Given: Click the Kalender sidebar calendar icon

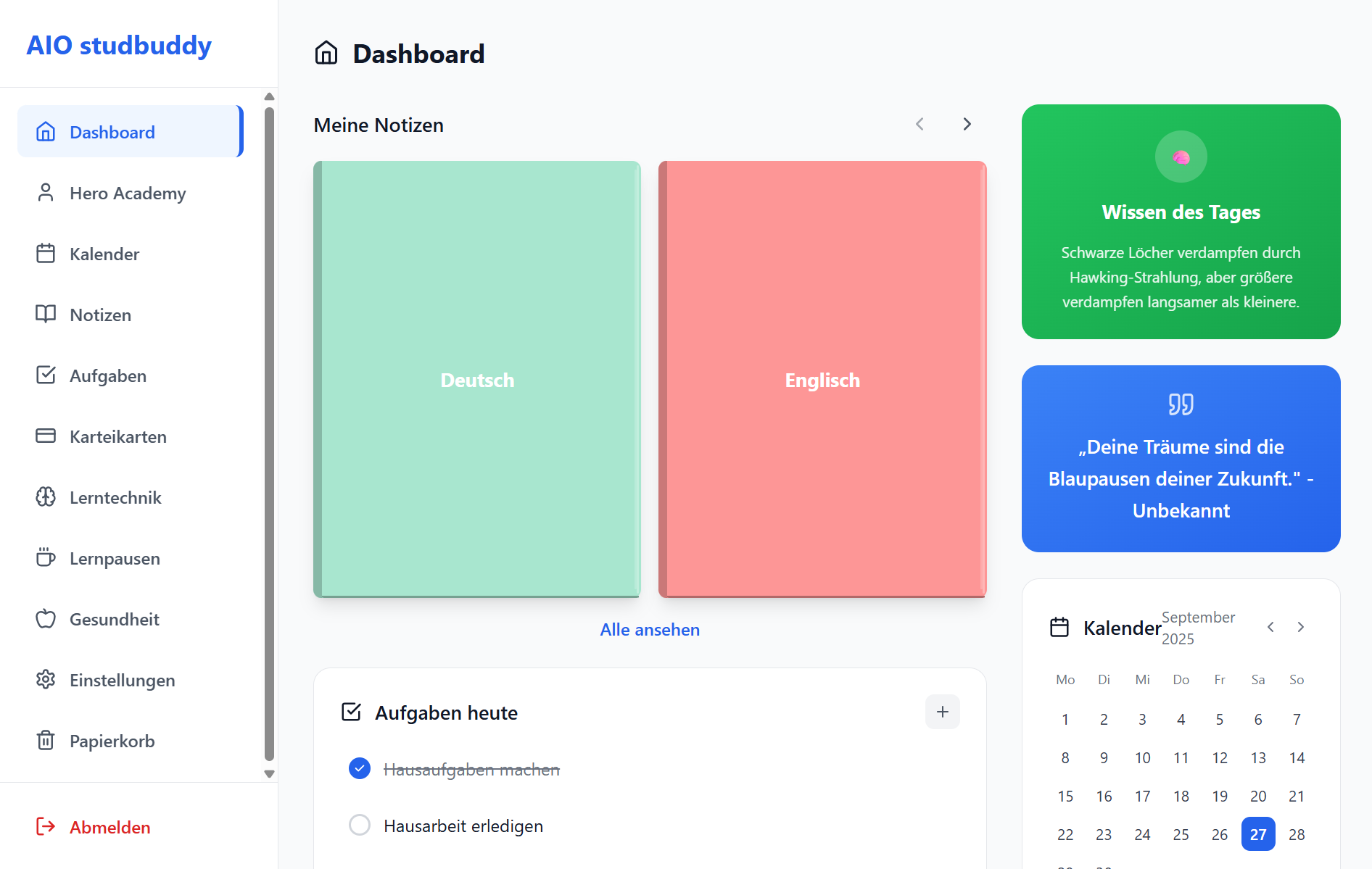Looking at the screenshot, I should click(x=46, y=254).
